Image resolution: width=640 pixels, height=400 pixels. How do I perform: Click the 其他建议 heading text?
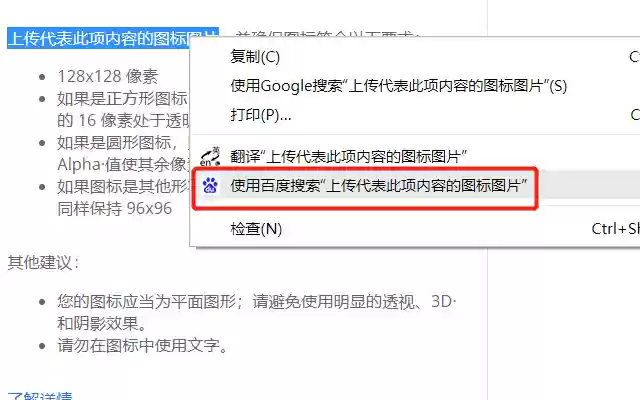[43, 262]
